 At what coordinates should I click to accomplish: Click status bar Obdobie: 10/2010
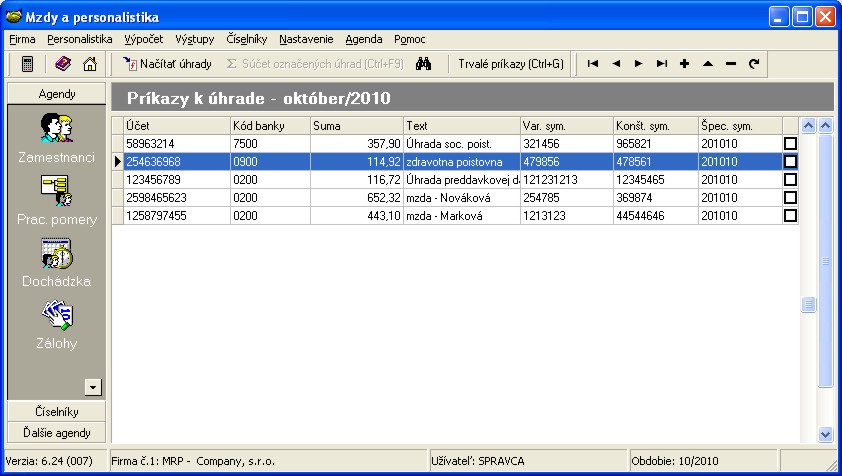(702, 461)
